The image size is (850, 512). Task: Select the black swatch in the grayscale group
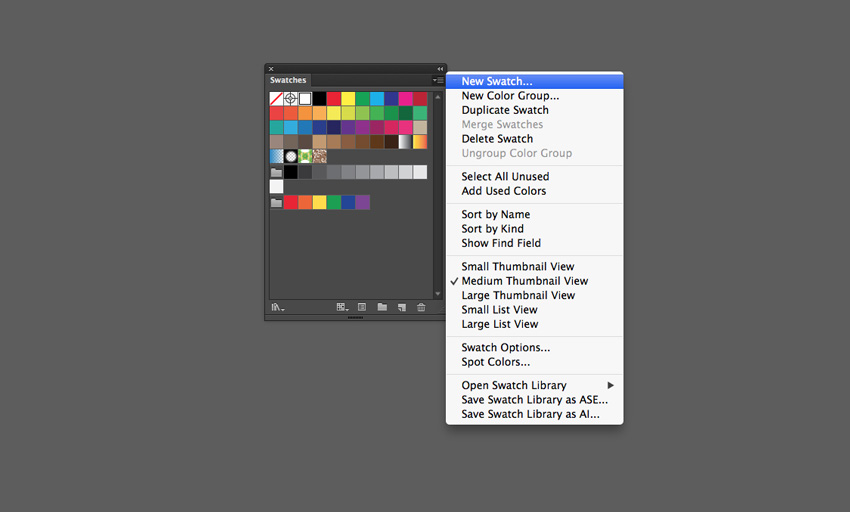coord(291,172)
